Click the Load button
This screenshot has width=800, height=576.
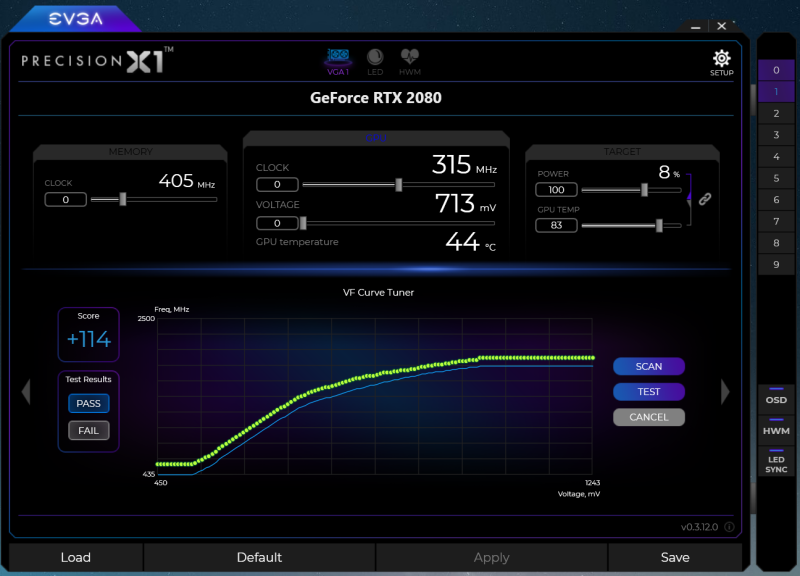76,557
